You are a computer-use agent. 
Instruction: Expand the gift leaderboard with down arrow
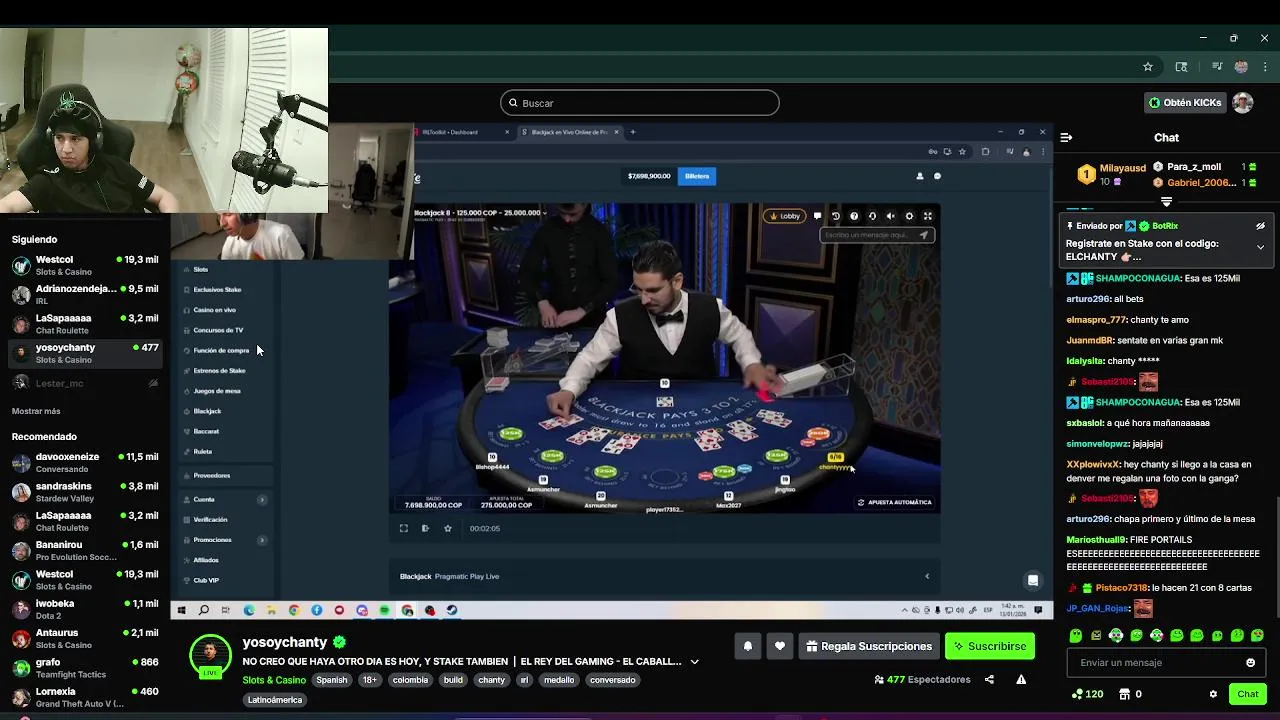1166,201
